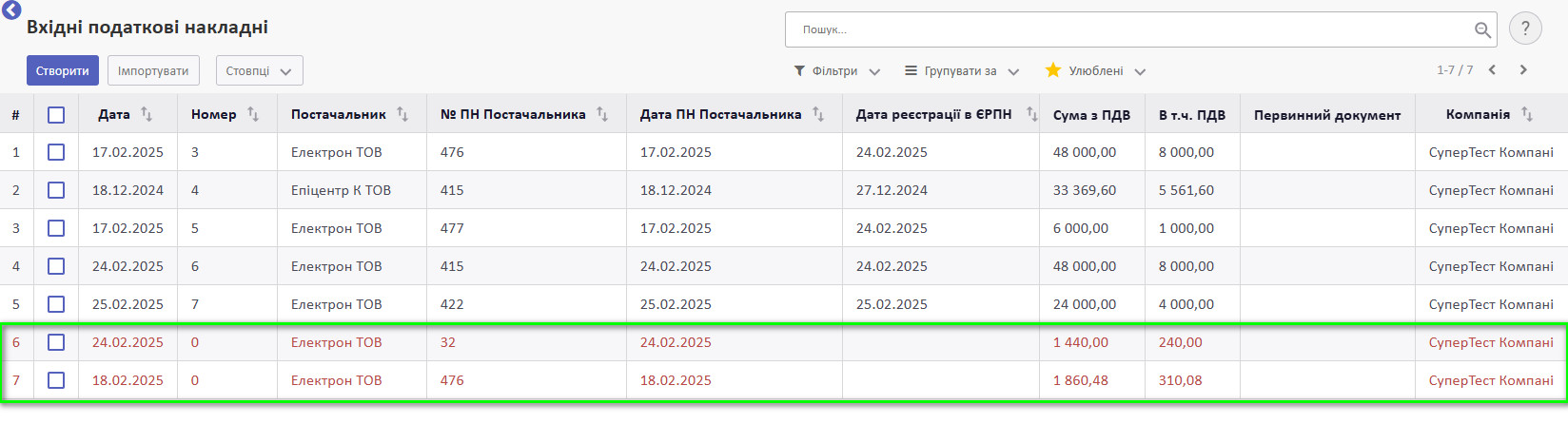Image resolution: width=1568 pixels, height=424 pixels.
Task: Click the В т.ч. ПДВ column header
Action: (1192, 115)
